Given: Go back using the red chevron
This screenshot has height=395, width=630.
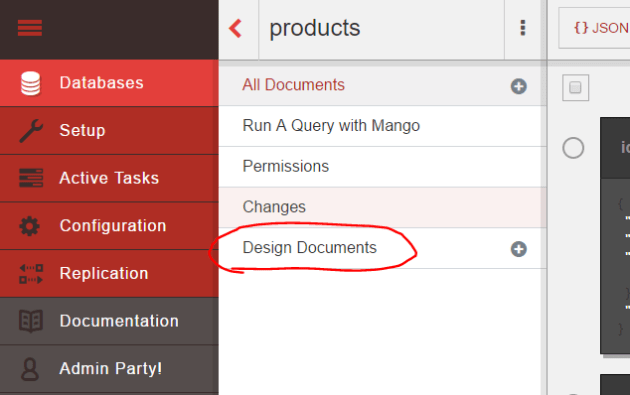Looking at the screenshot, I should point(236,29).
